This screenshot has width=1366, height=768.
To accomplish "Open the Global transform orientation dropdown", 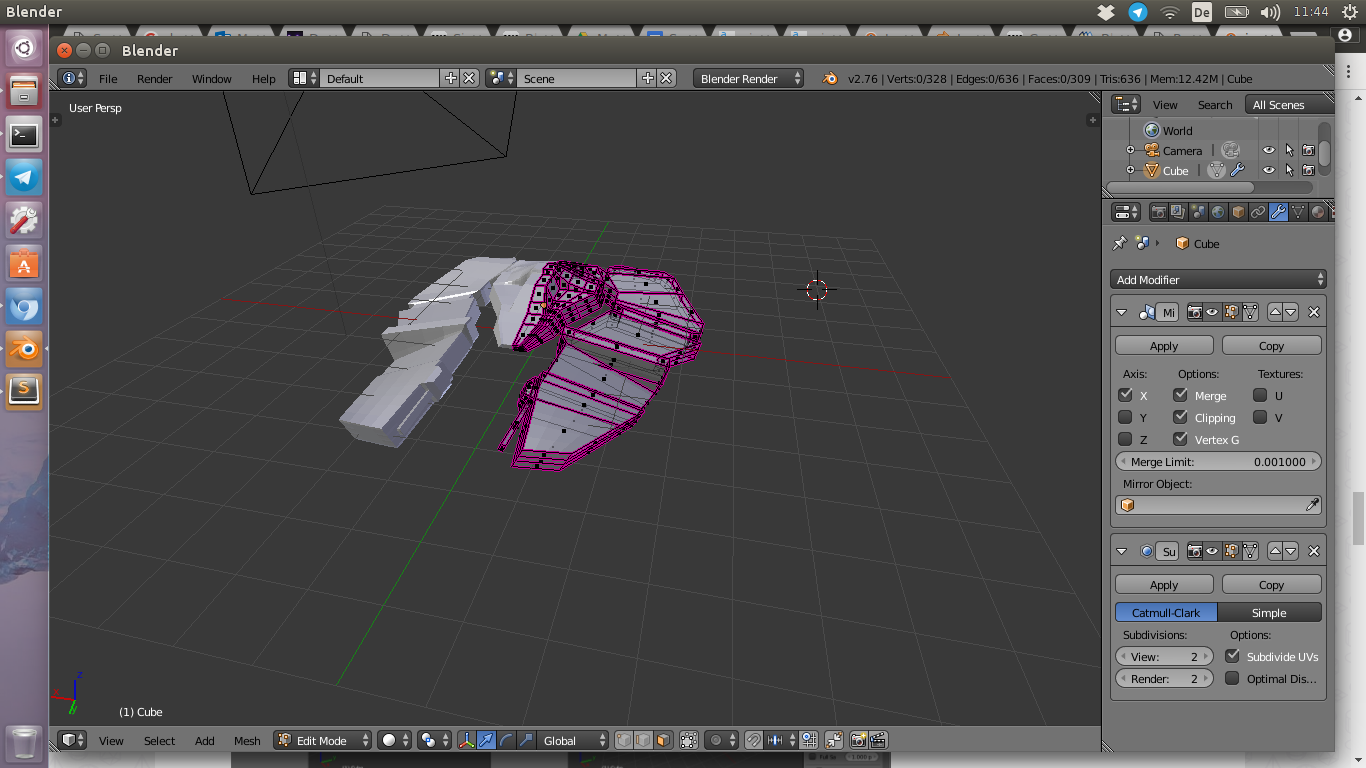I will point(573,740).
